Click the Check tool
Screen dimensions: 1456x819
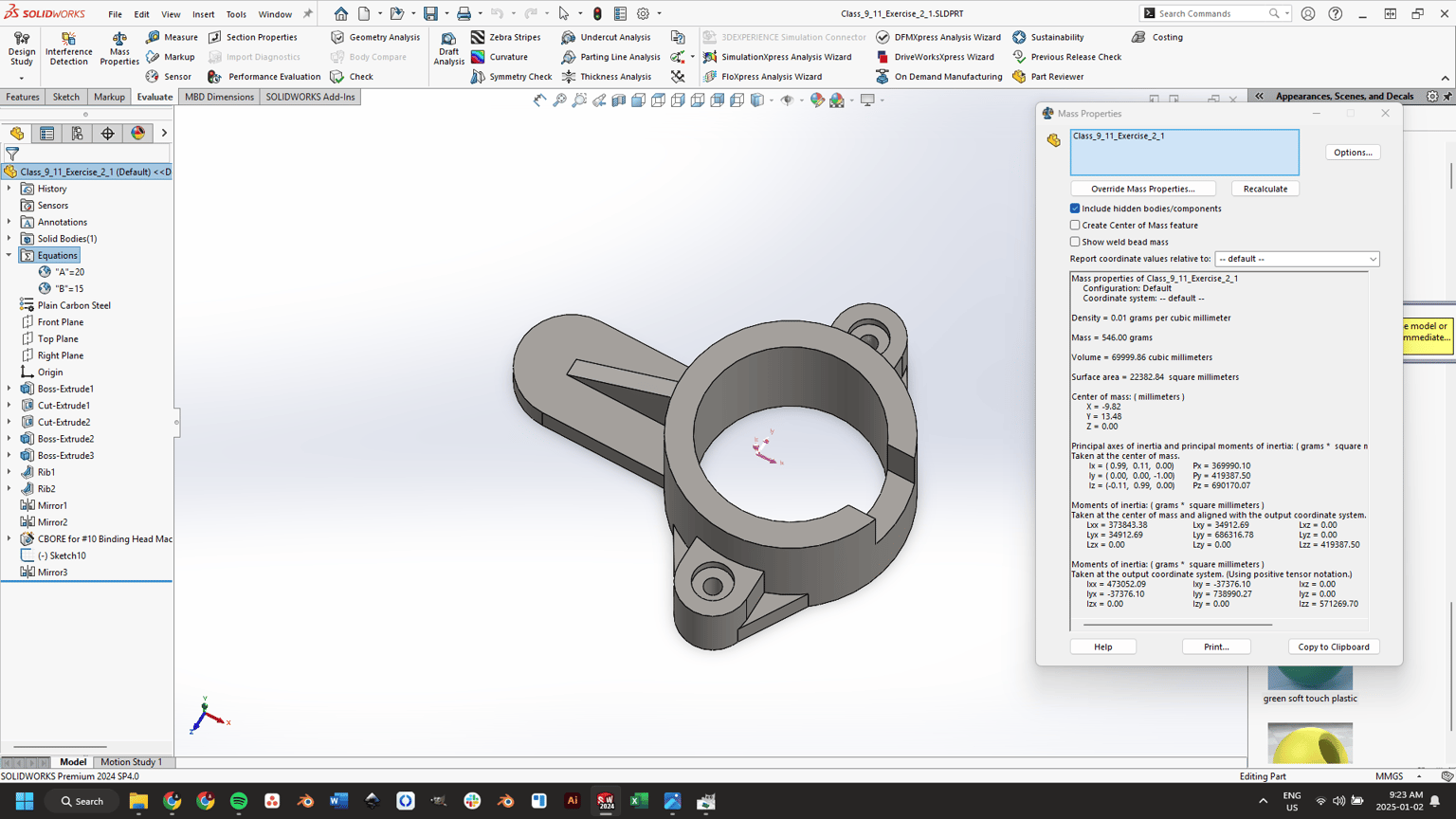point(351,77)
